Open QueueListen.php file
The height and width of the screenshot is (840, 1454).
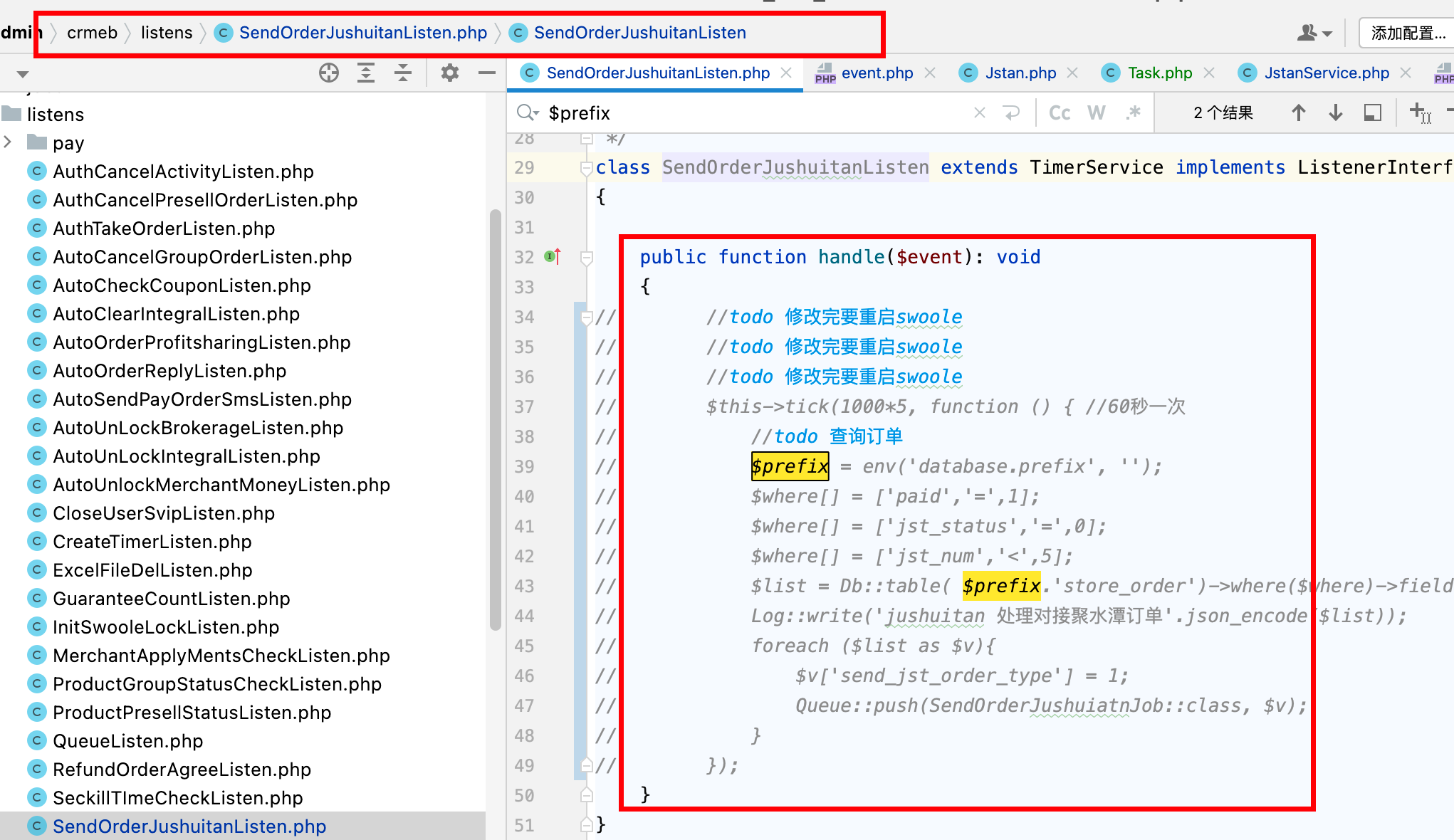tap(128, 740)
